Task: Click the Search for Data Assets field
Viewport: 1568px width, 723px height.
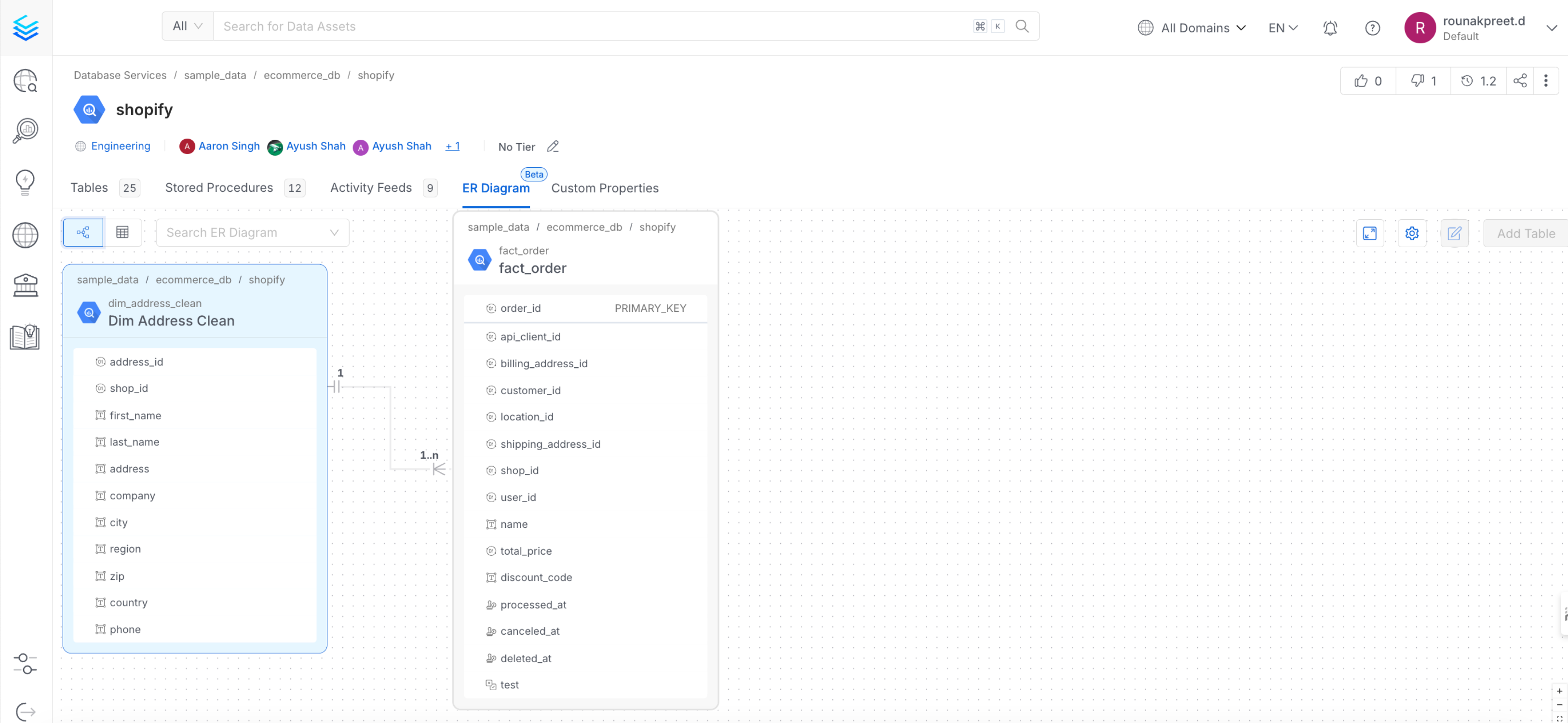Action: (x=591, y=26)
